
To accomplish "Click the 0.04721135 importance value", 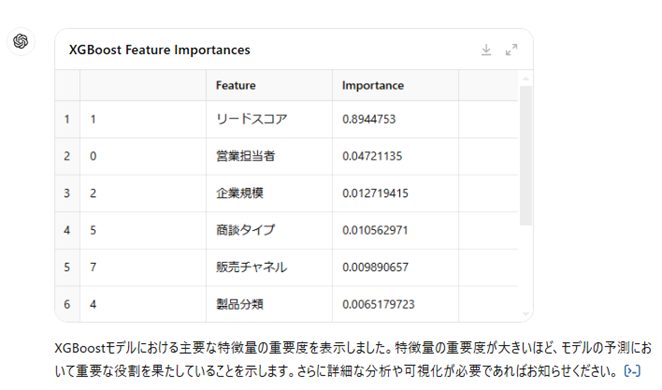I will tap(372, 156).
